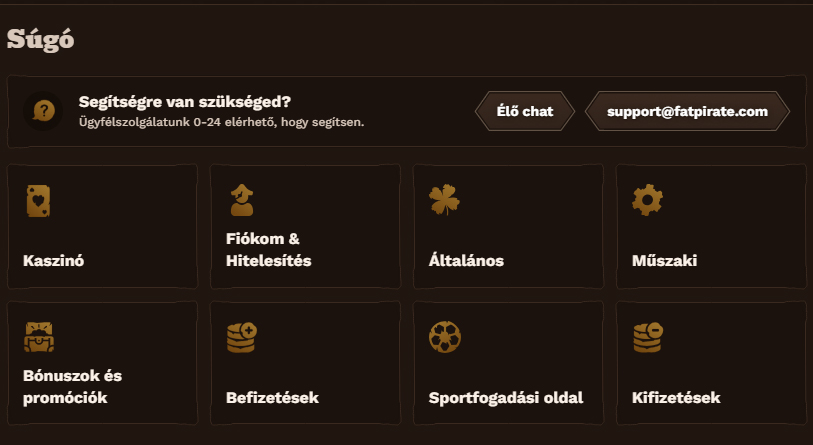Image resolution: width=813 pixels, height=445 pixels.
Task: Click the coins minus Kifizetések icon
Action: (648, 337)
